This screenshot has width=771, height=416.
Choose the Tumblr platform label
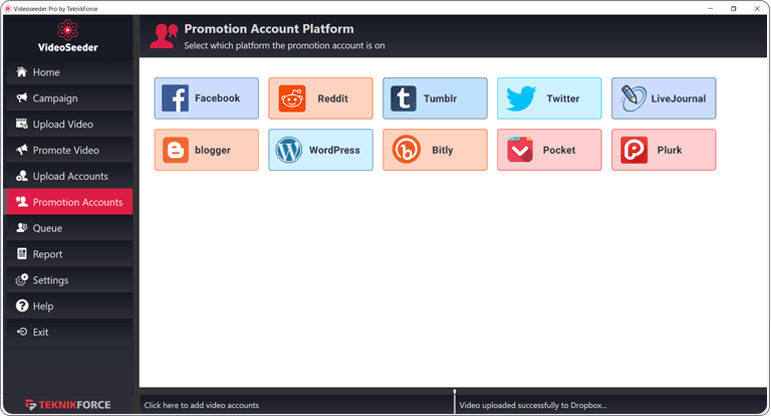(440, 98)
